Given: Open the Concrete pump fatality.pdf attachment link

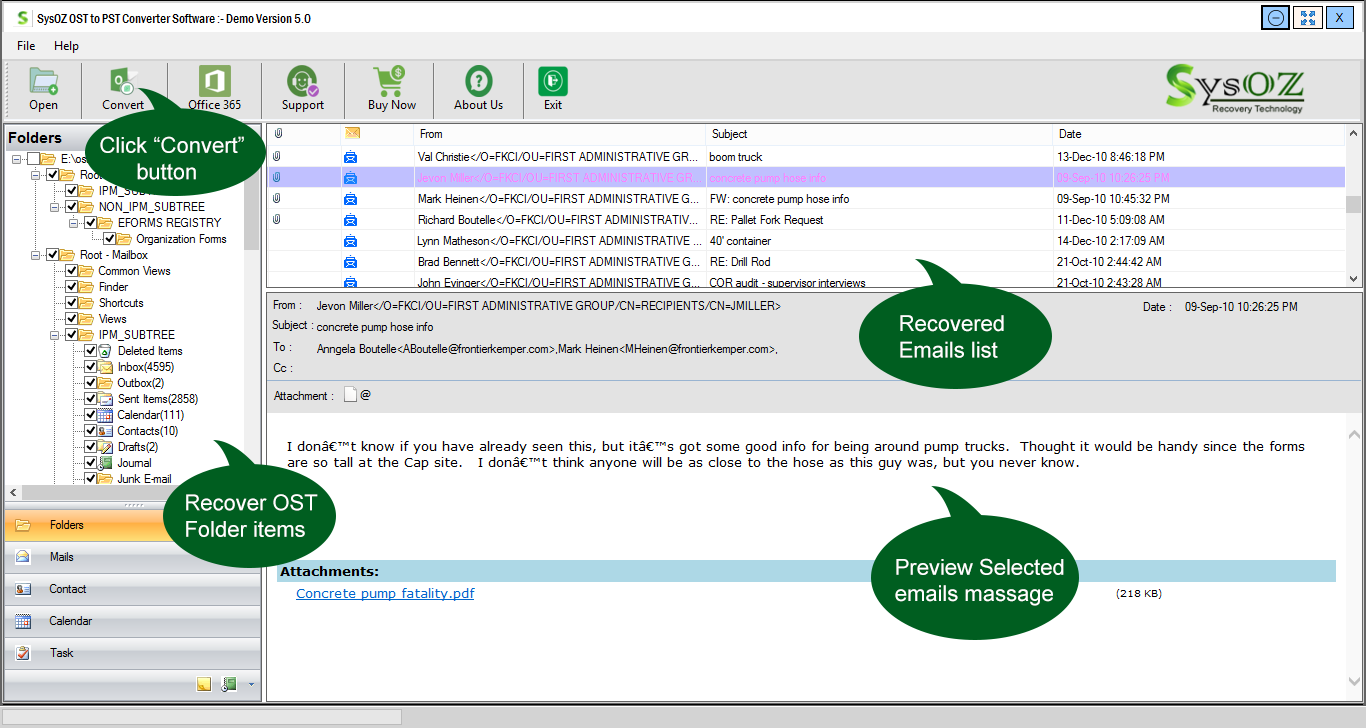Looking at the screenshot, I should pyautogui.click(x=385, y=593).
